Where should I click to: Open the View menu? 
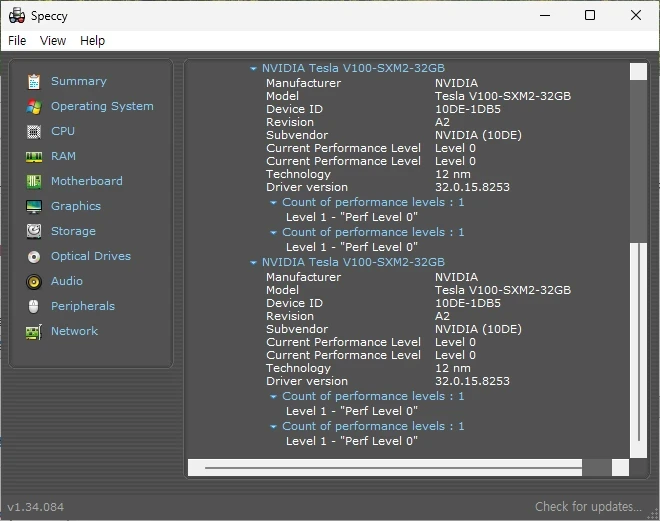click(x=53, y=40)
